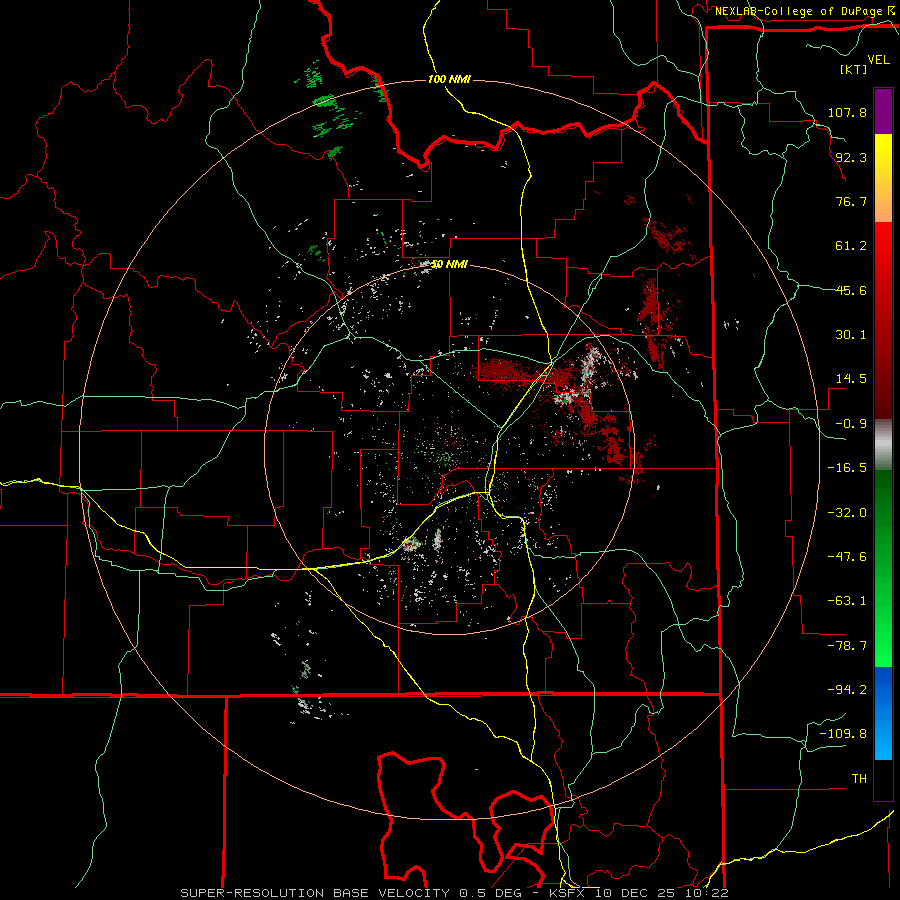Click the -94.2 legend value
Viewport: 900px width, 900px height.
point(847,690)
